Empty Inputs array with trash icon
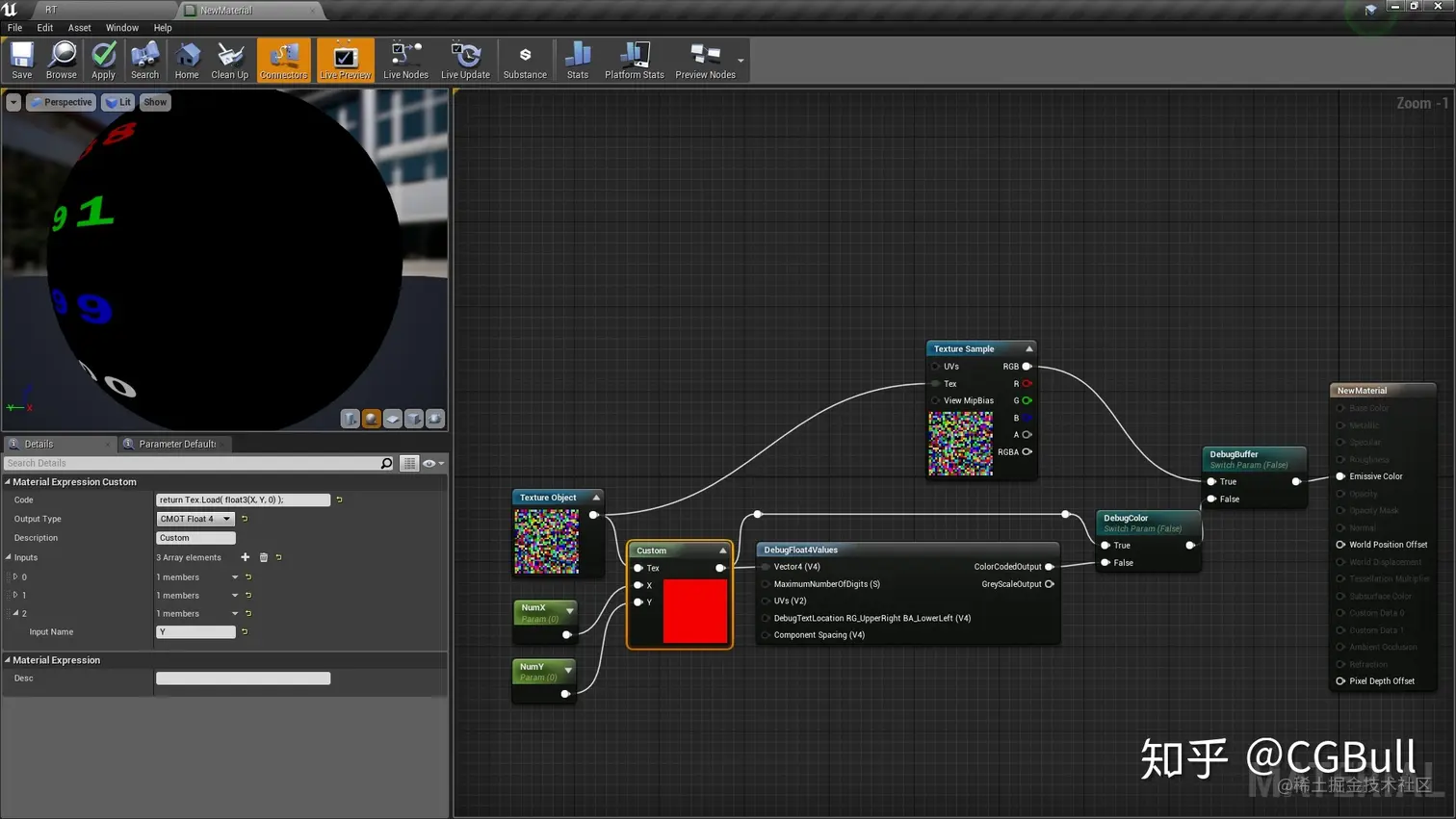 [263, 557]
